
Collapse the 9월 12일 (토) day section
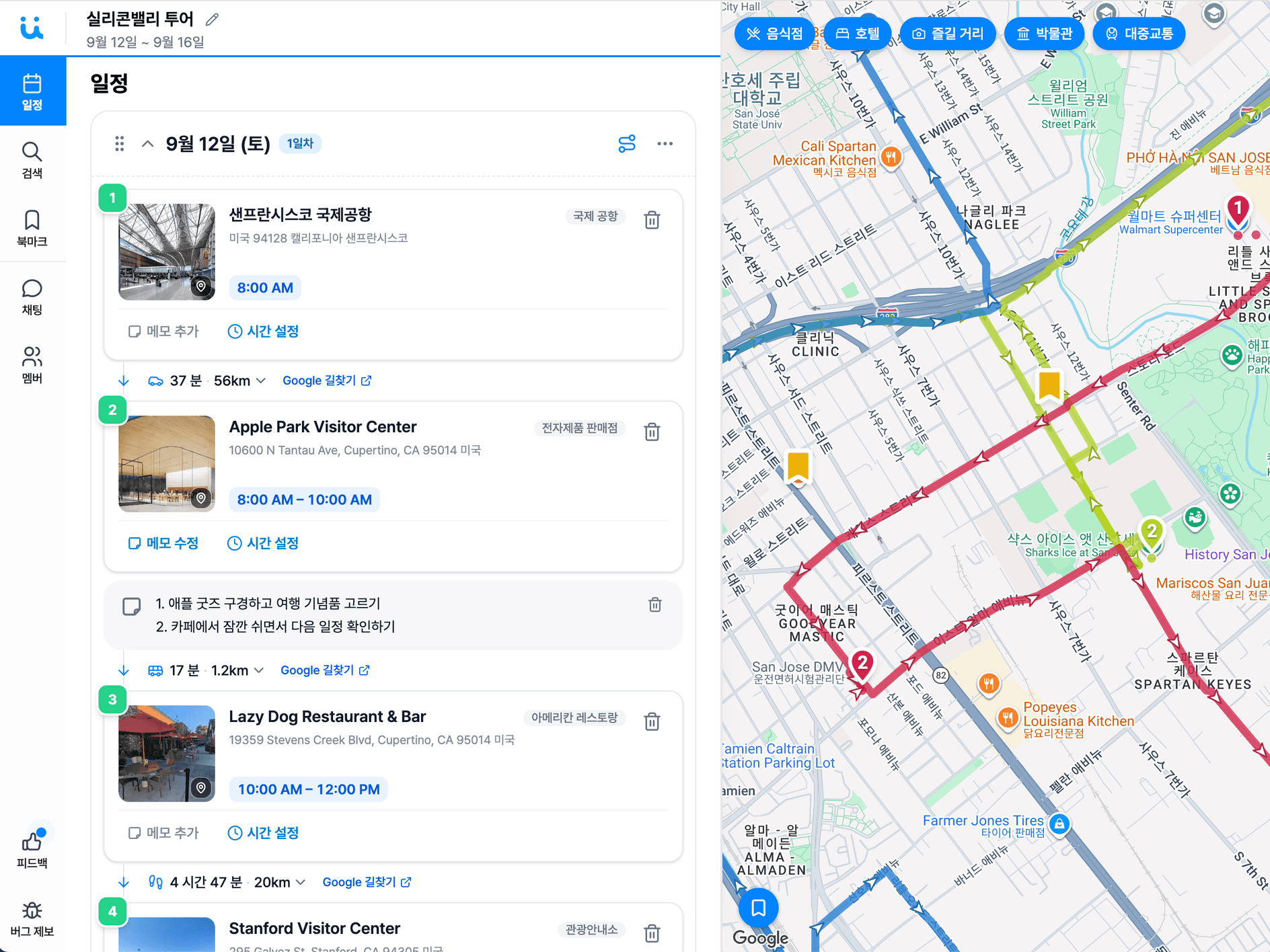[148, 144]
